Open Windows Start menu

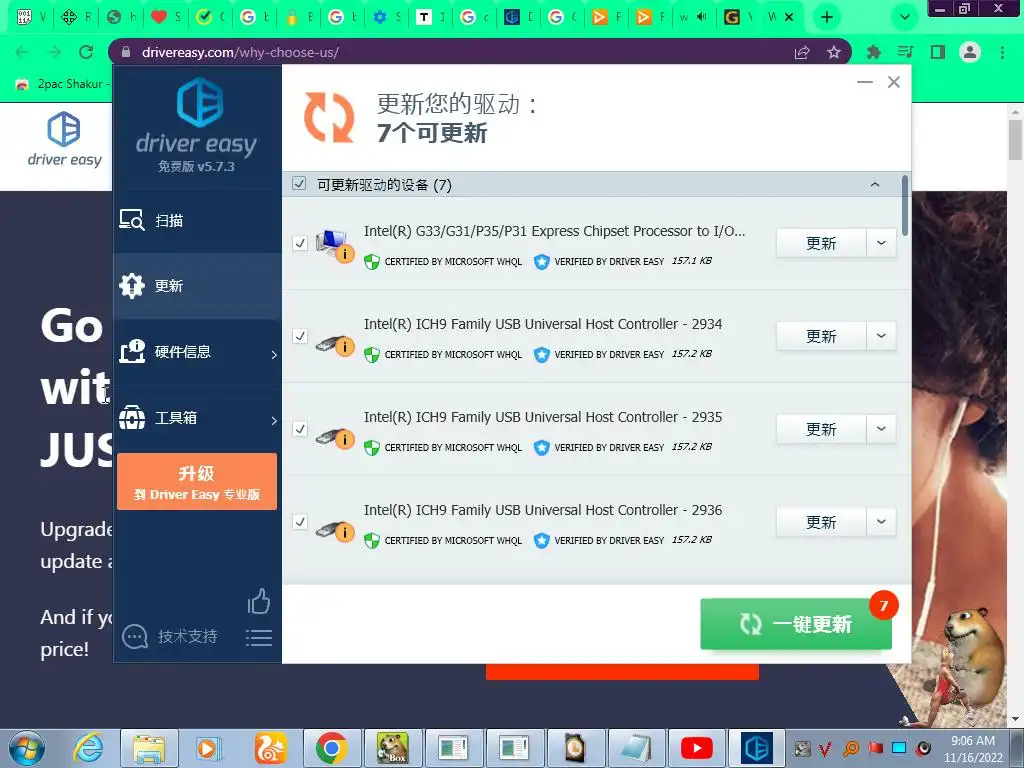27,748
